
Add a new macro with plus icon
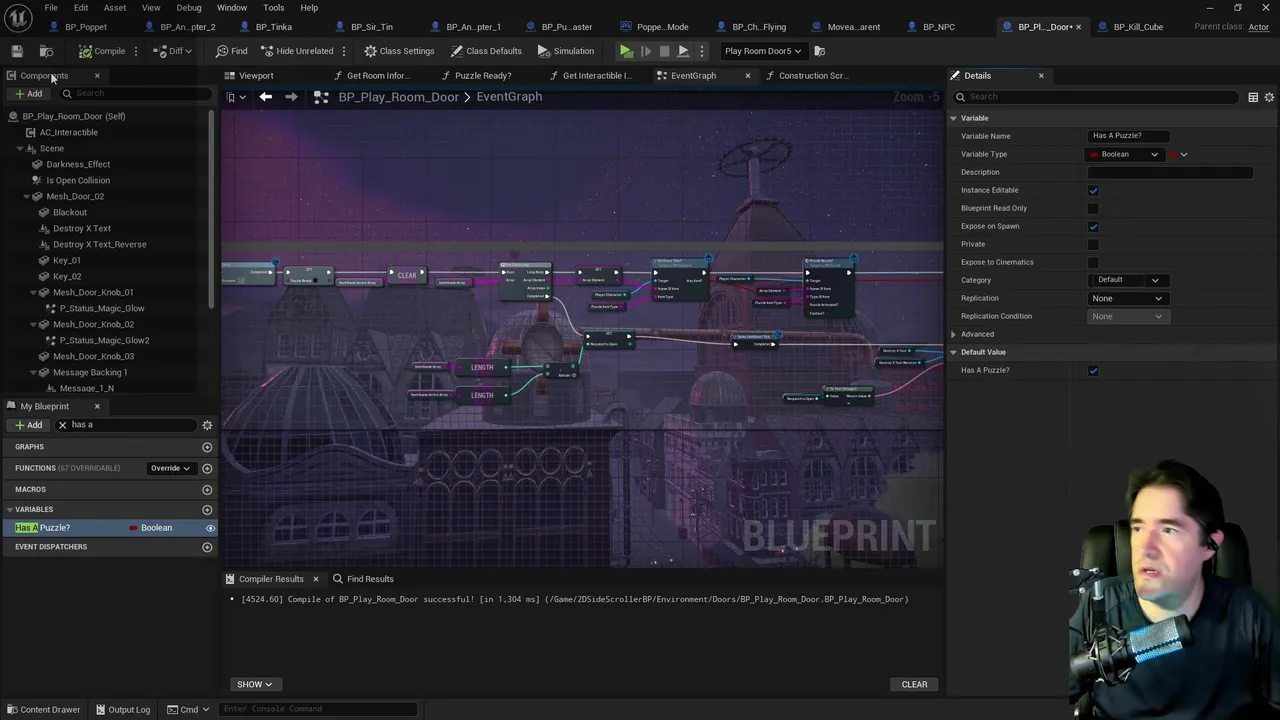[x=207, y=490]
